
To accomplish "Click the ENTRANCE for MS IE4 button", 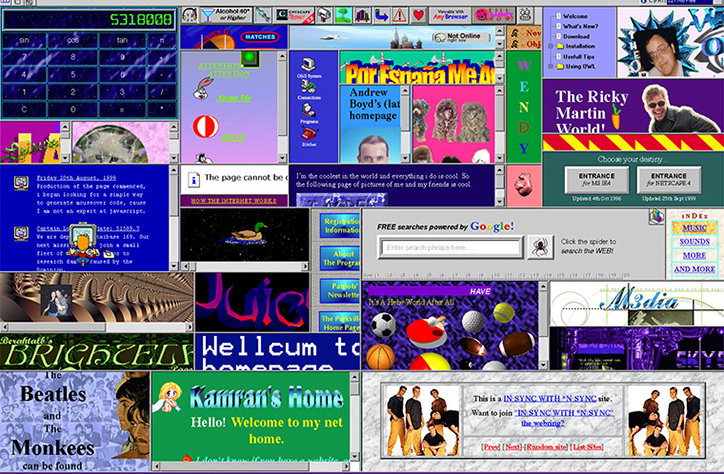I will [x=597, y=180].
